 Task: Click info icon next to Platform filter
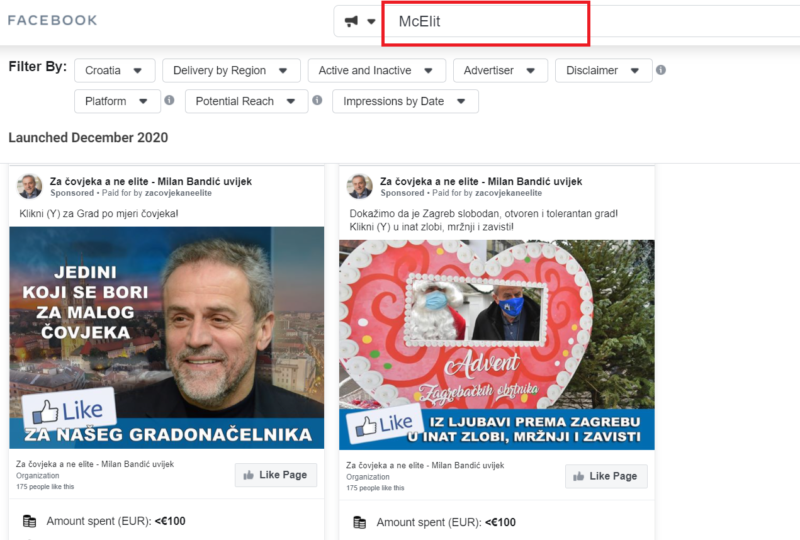169,100
